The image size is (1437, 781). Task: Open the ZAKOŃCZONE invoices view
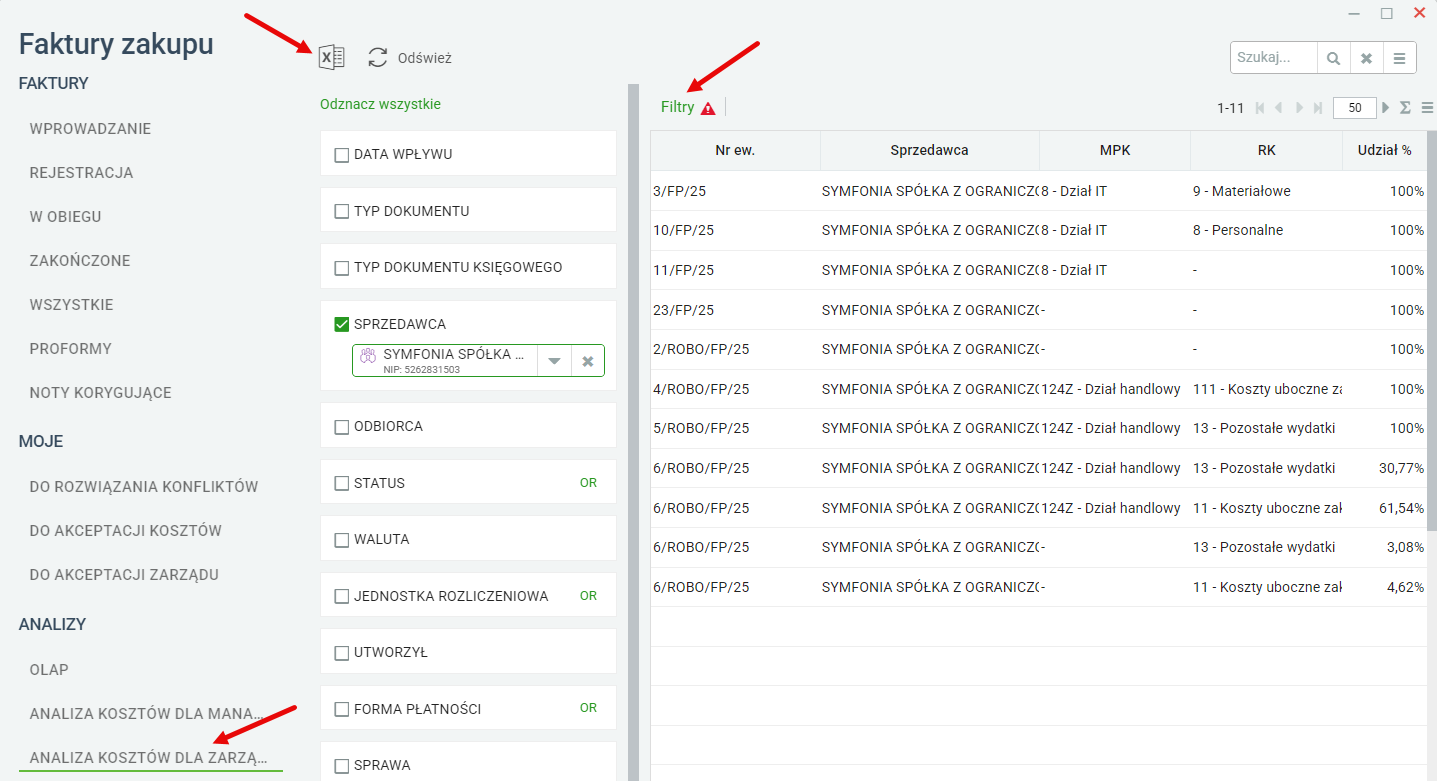click(x=80, y=261)
